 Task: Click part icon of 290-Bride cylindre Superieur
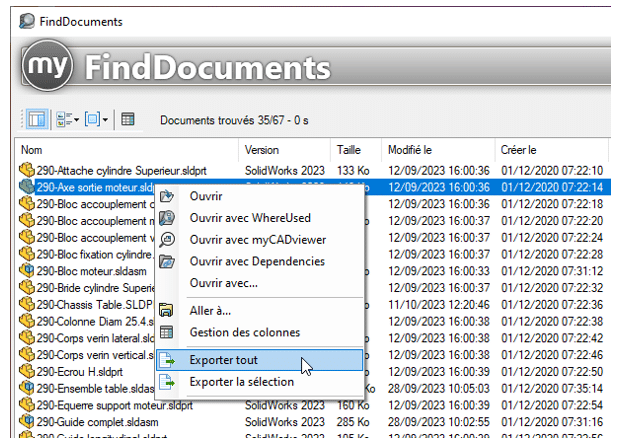[27, 287]
